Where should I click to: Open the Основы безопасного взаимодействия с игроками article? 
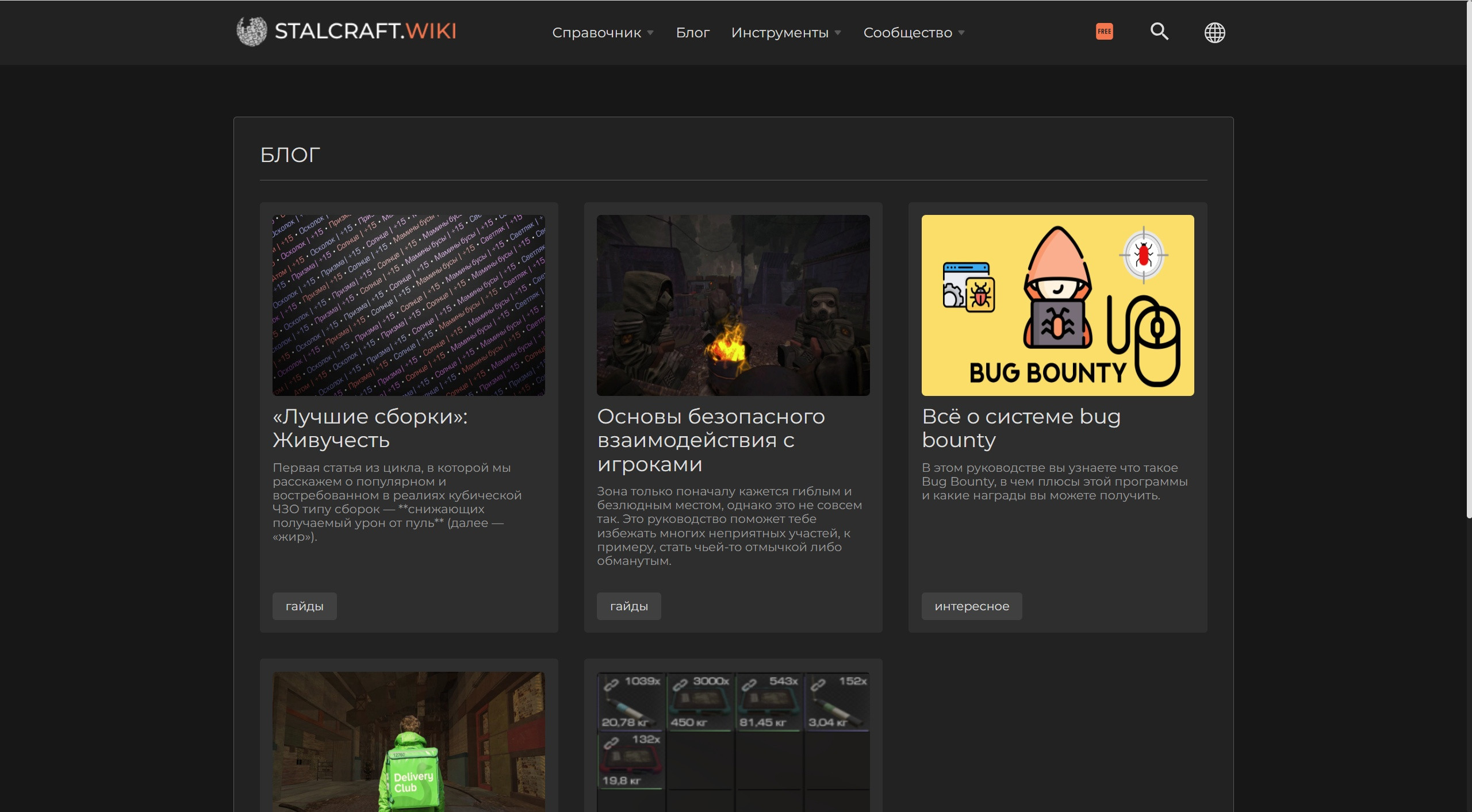click(x=711, y=440)
